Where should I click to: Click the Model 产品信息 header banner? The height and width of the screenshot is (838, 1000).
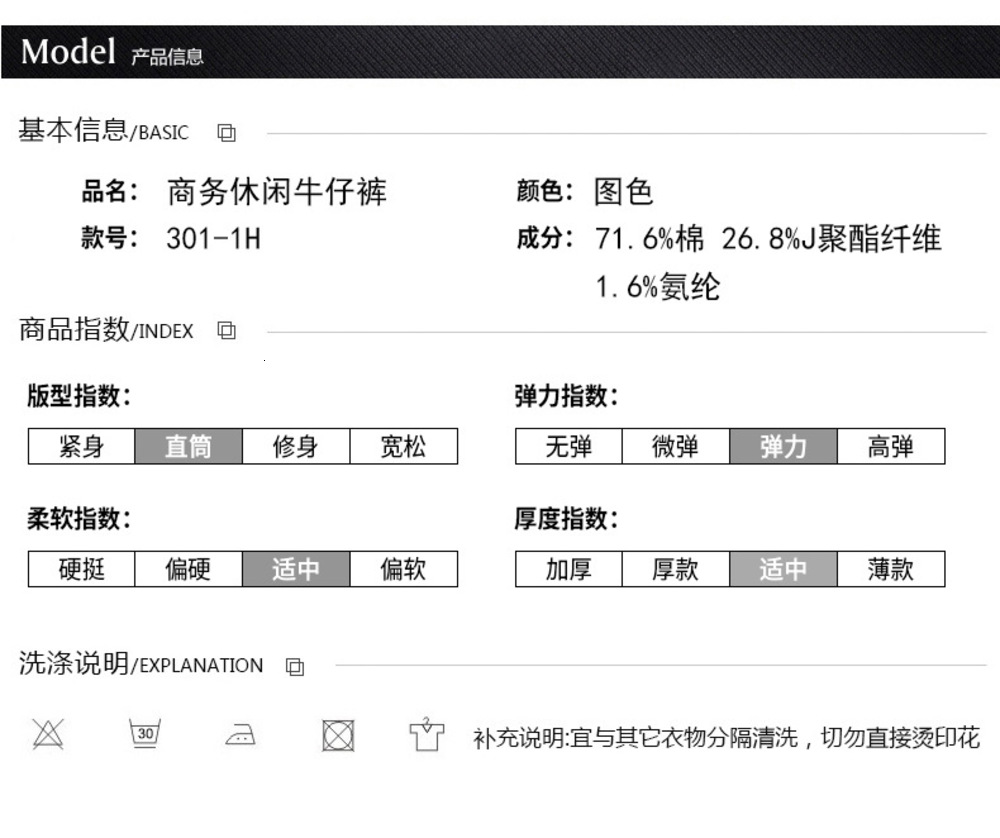(x=500, y=52)
